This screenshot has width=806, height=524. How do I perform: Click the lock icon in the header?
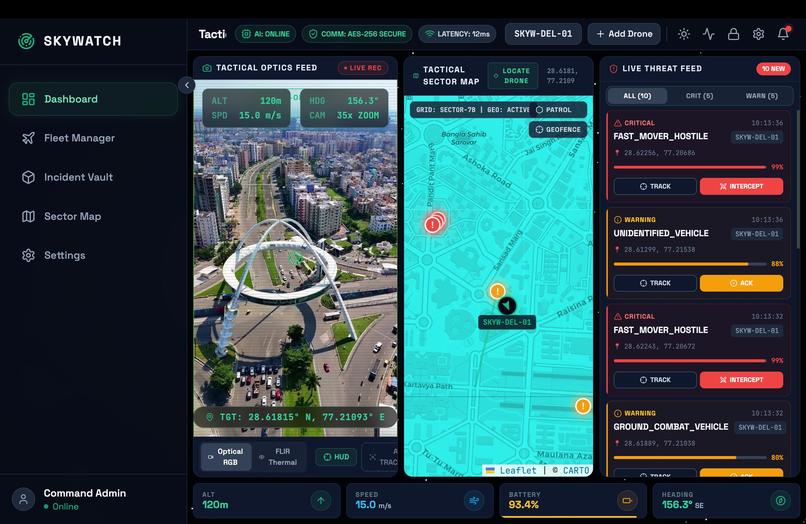pos(734,34)
